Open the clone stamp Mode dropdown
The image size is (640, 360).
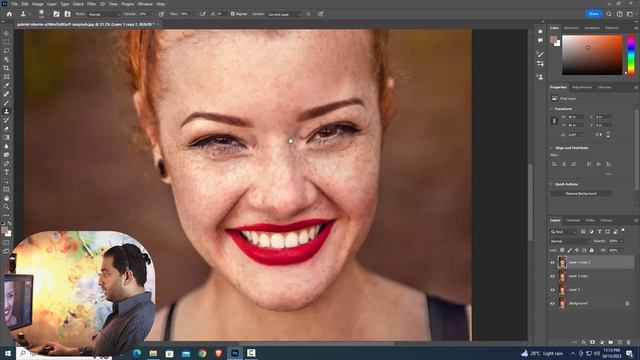coord(104,14)
